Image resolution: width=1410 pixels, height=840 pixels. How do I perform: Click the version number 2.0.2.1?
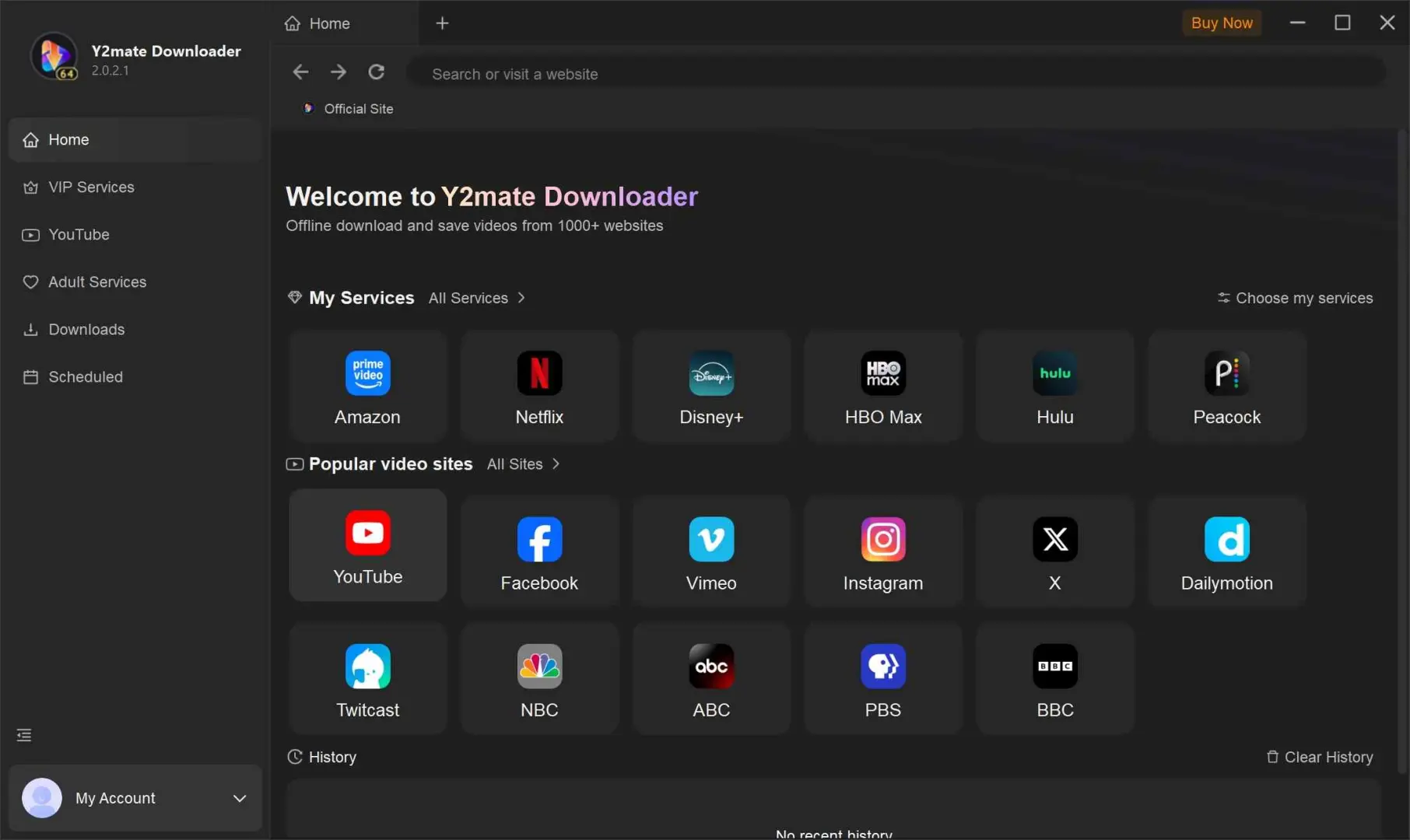click(110, 71)
